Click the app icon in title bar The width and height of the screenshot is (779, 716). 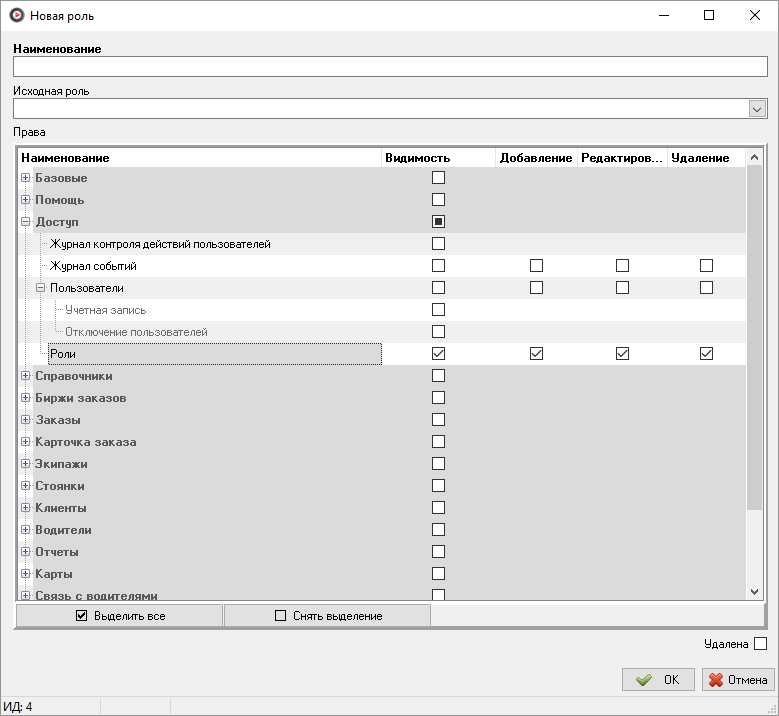[16, 16]
